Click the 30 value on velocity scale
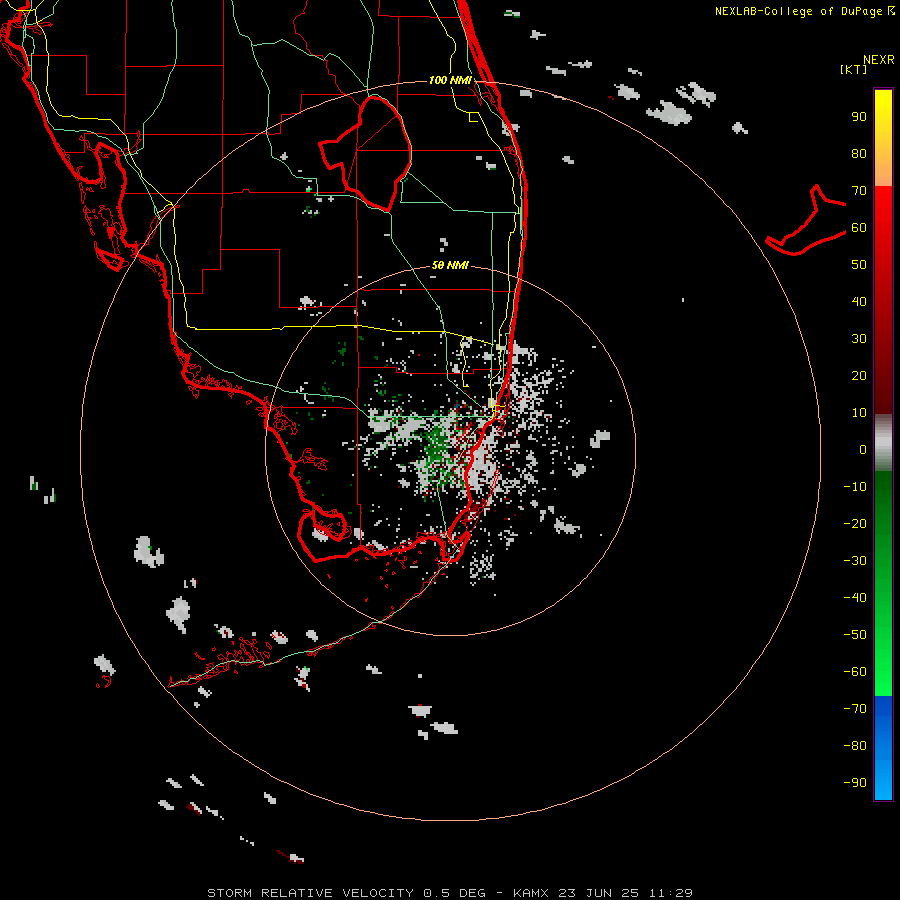The width and height of the screenshot is (900, 900). 859,339
